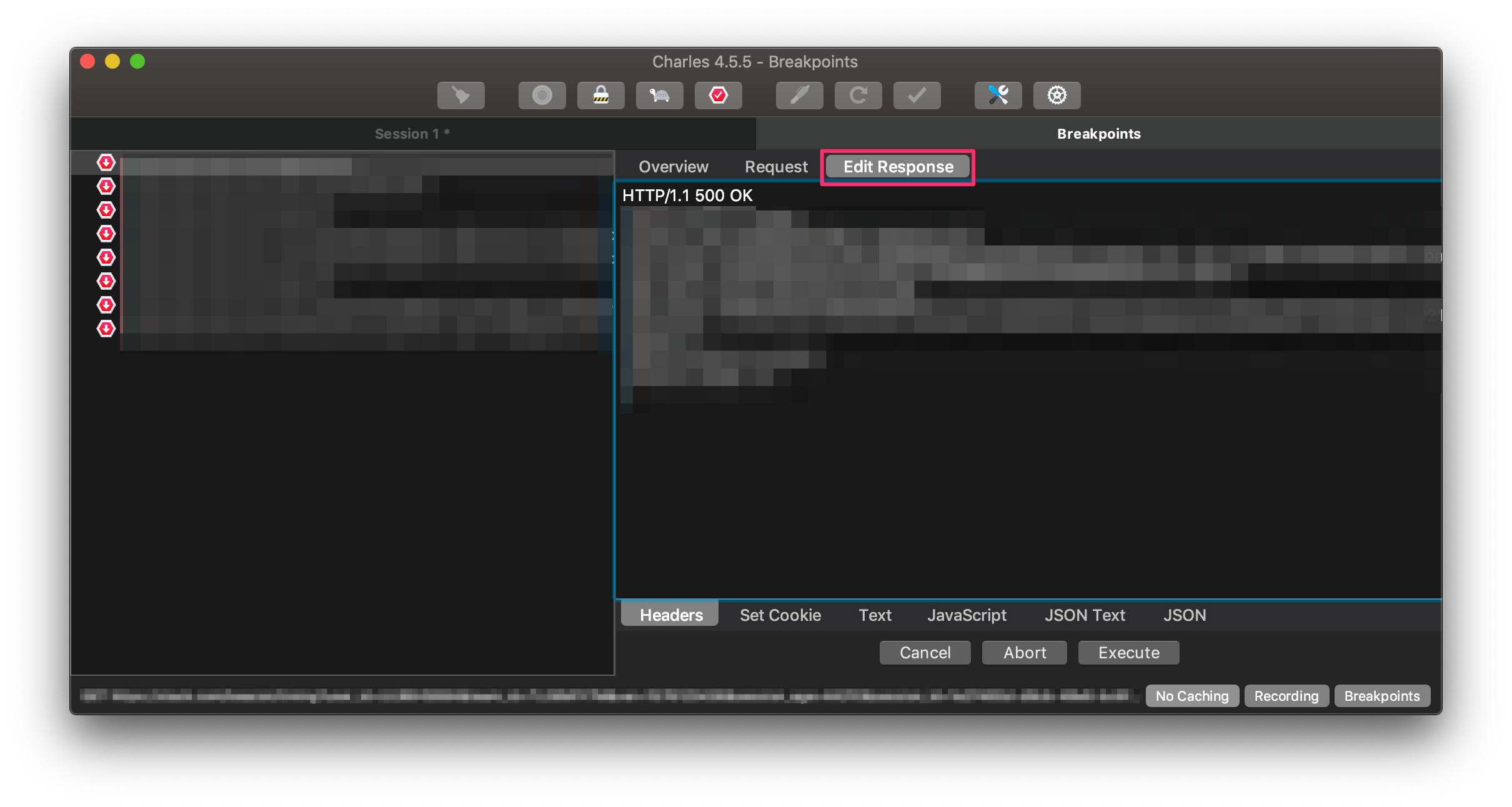Click the Abort button

(1025, 653)
